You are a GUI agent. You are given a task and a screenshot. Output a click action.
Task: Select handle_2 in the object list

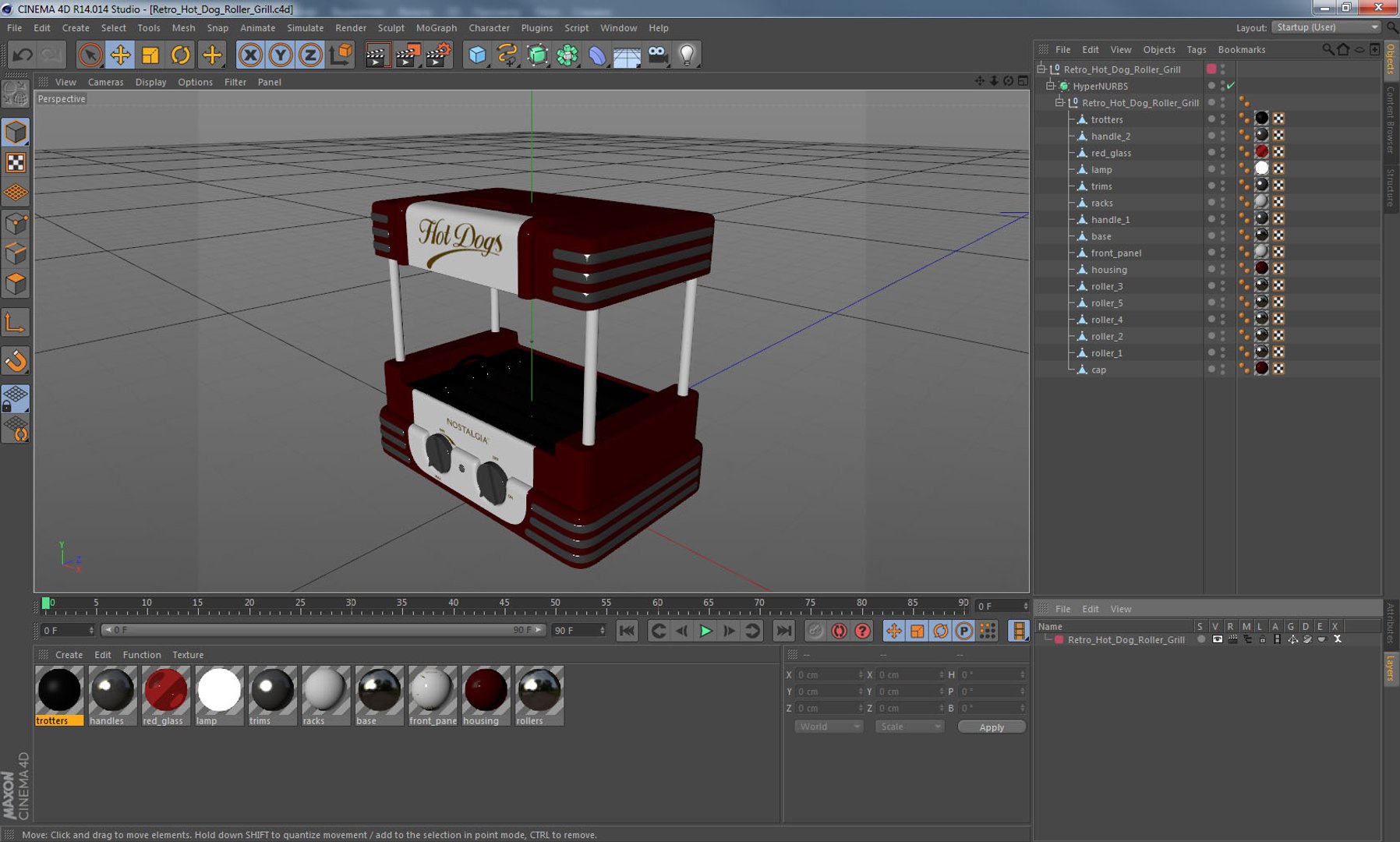(1110, 136)
